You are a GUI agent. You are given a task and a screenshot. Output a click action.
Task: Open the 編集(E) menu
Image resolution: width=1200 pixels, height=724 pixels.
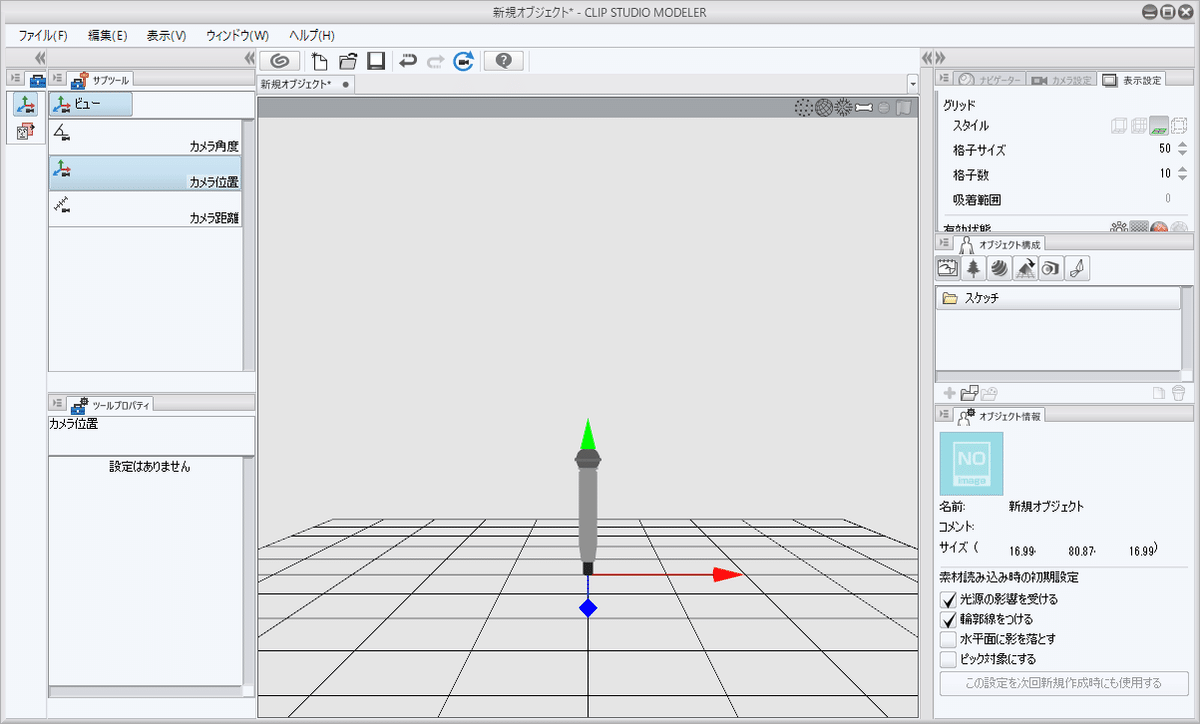[x=107, y=35]
